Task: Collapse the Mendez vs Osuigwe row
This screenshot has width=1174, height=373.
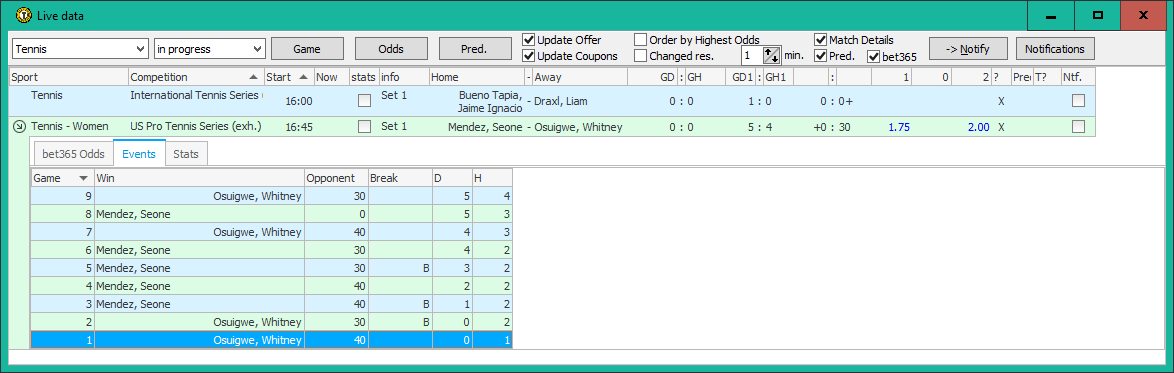Action: coord(19,127)
